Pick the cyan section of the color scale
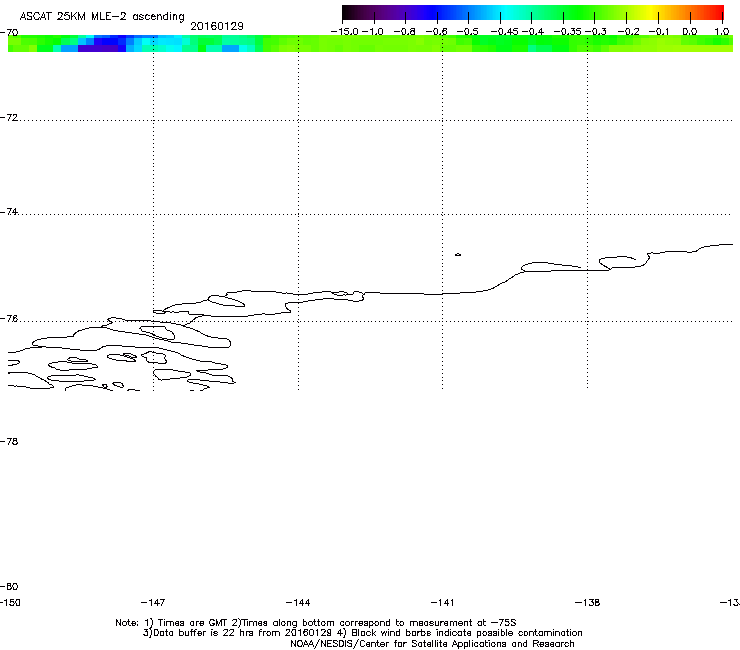This screenshot has height=650, width=740. (x=507, y=12)
